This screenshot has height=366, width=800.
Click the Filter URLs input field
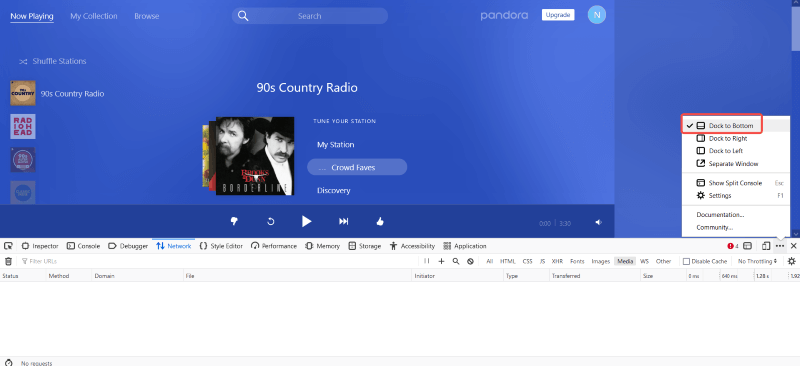coord(217,261)
